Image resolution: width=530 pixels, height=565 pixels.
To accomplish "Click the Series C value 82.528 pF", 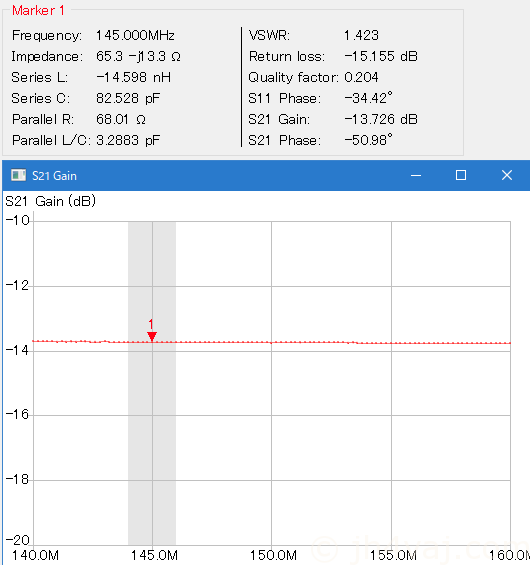I will pyautogui.click(x=128, y=98).
